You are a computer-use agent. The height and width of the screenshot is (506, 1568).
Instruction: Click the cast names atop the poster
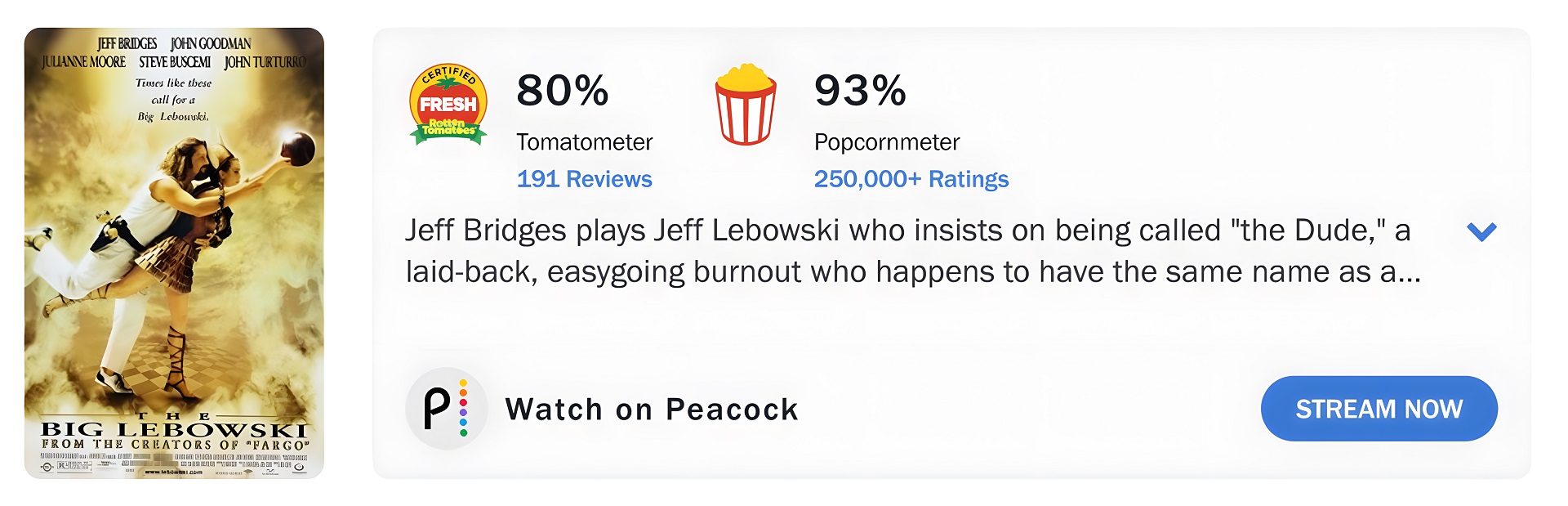[x=174, y=52]
